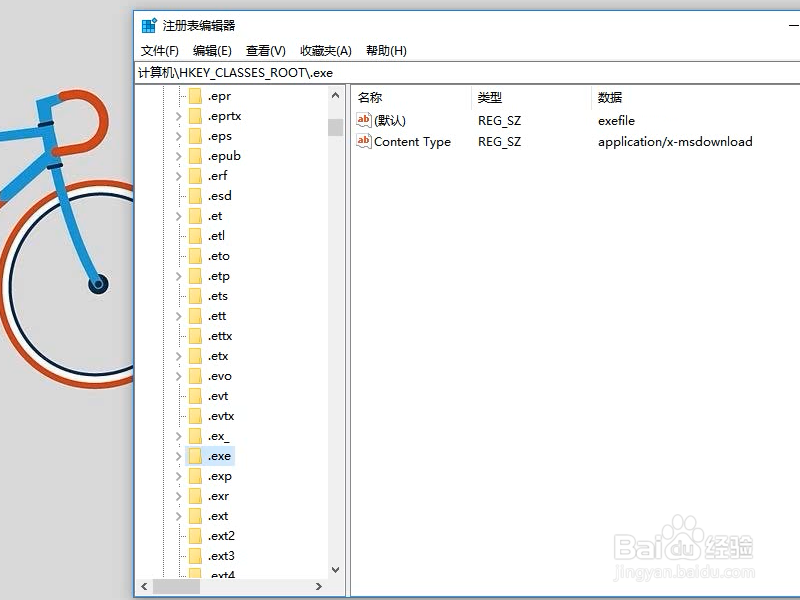Minimize the Registry Editor window
The image size is (800, 600).
(x=794, y=25)
